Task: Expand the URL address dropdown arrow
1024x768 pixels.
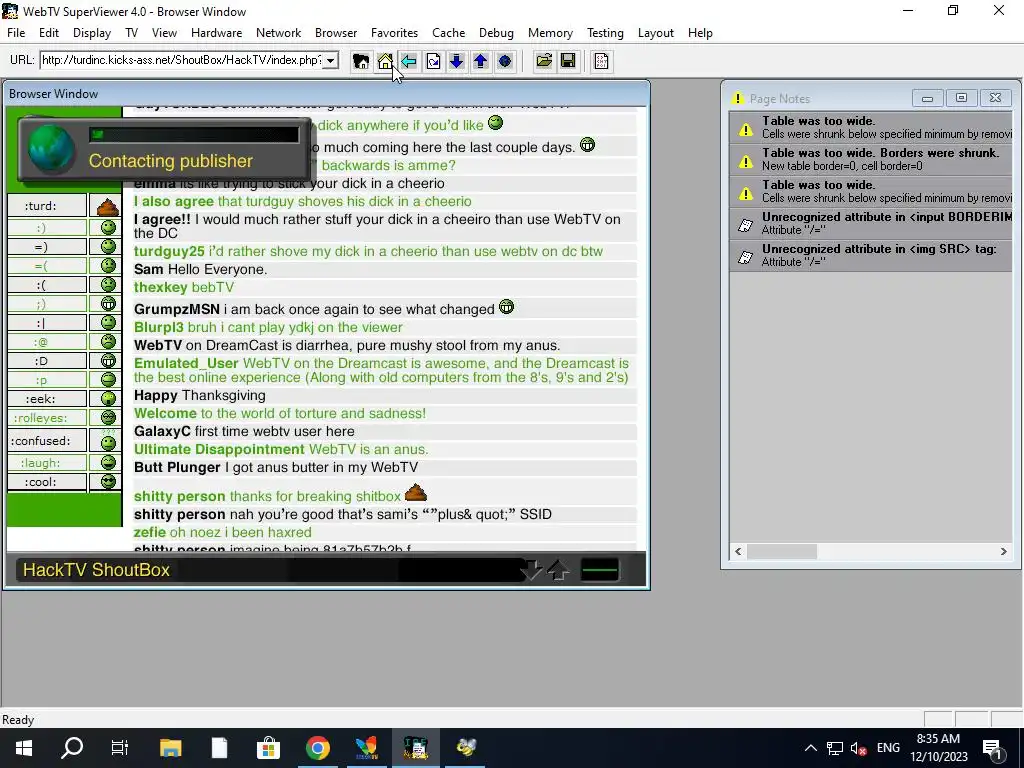Action: click(x=330, y=61)
